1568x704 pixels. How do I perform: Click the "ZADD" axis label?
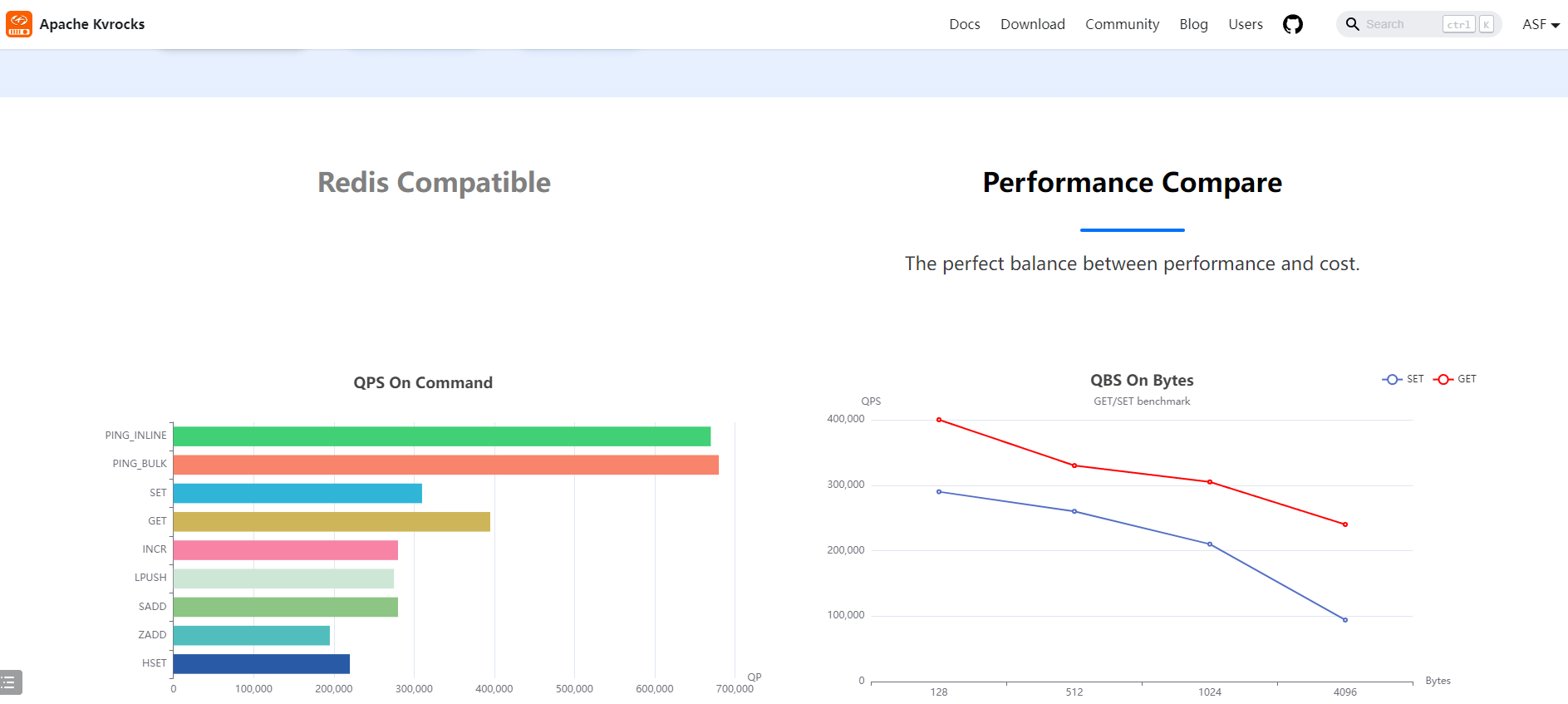pos(152,635)
